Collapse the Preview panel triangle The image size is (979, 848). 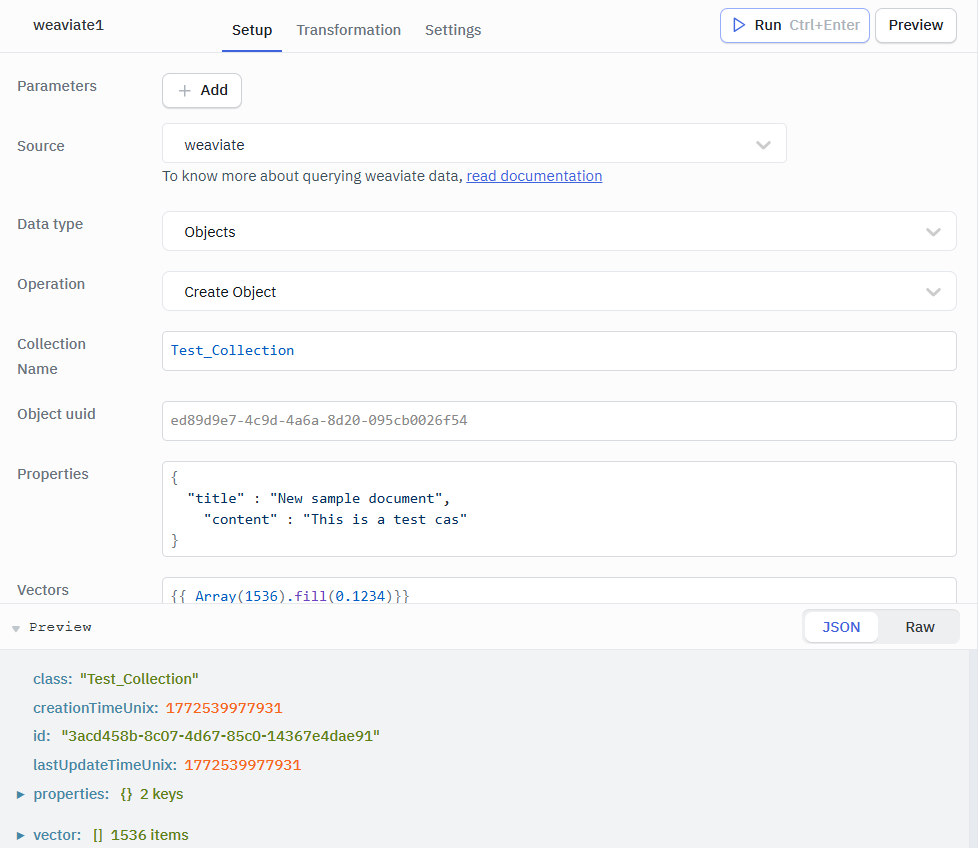coord(16,628)
